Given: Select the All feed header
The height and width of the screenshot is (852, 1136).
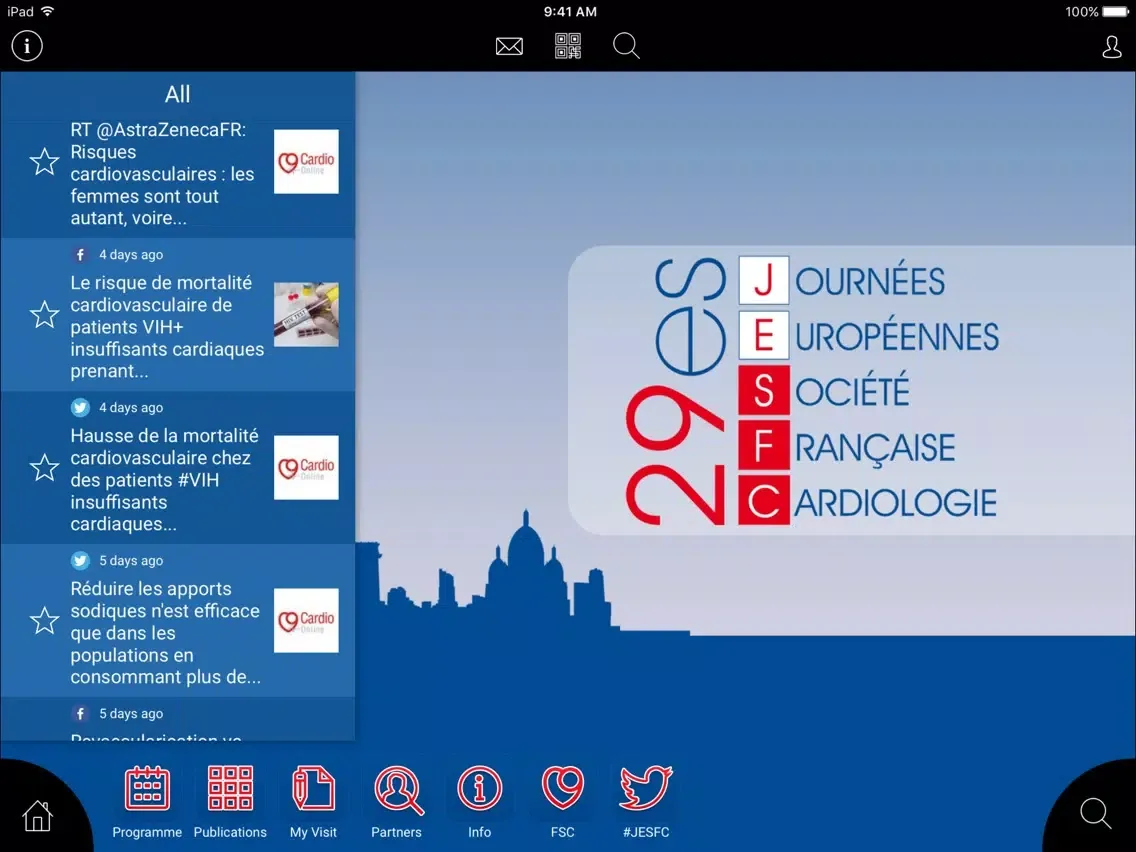Looking at the screenshot, I should click(178, 94).
